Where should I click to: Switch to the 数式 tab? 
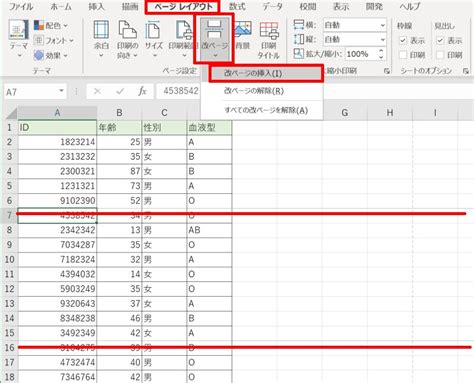point(237,6)
